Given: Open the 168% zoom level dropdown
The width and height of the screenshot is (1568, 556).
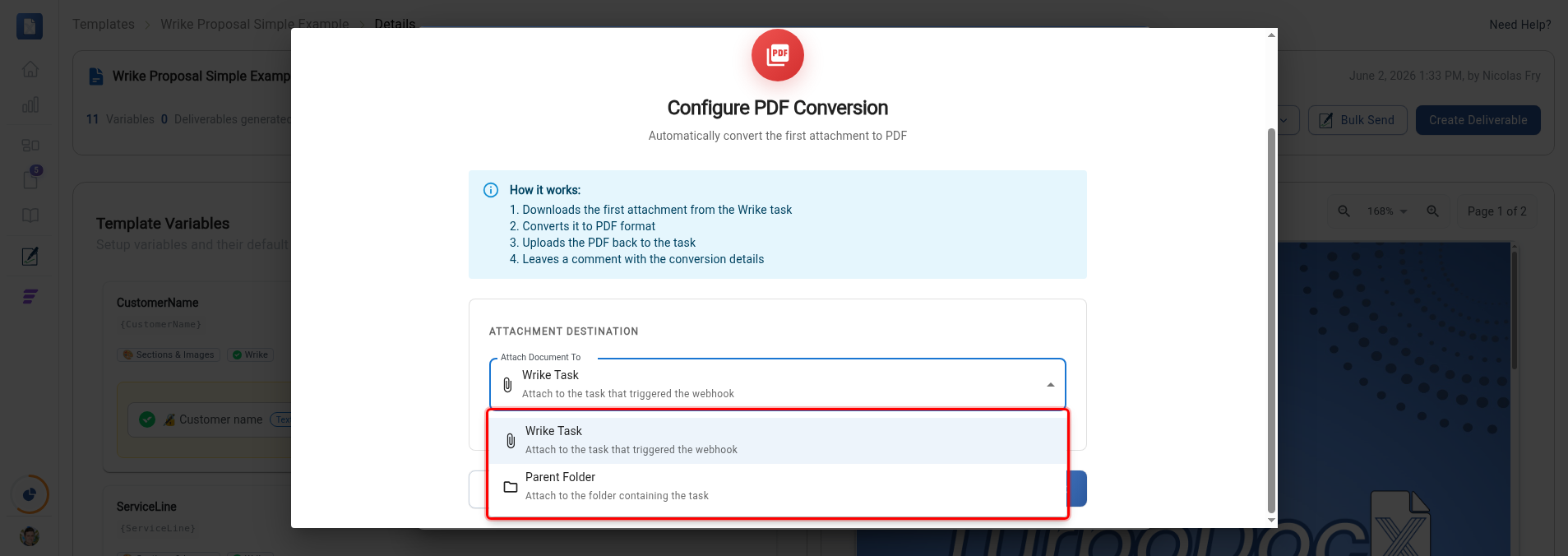Looking at the screenshot, I should click(x=1387, y=211).
